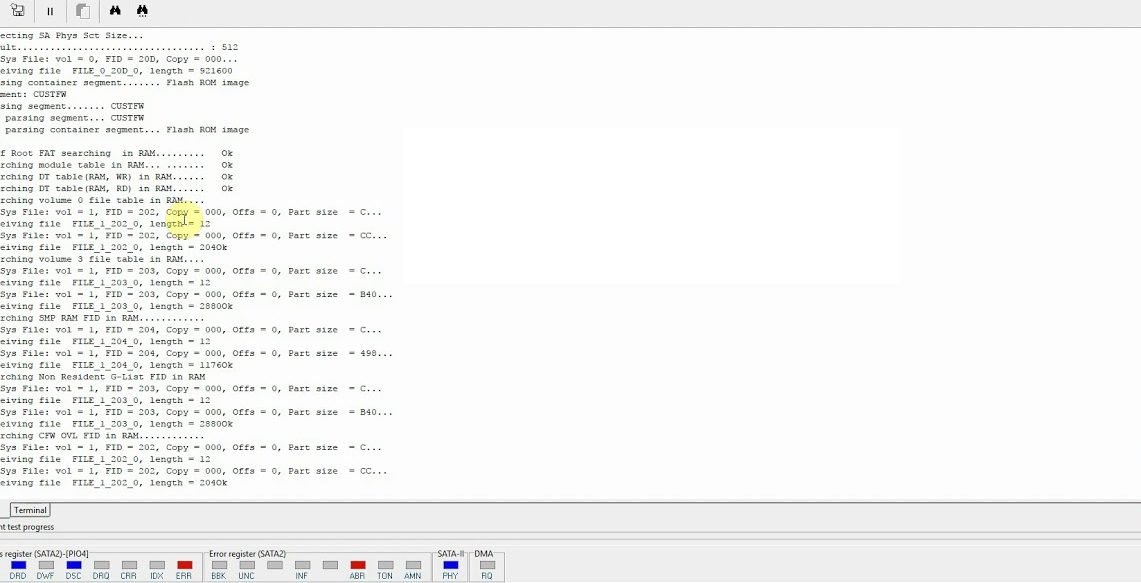Open Find with the first binoculars icon
Screen dimensions: 1141x583
click(x=115, y=11)
